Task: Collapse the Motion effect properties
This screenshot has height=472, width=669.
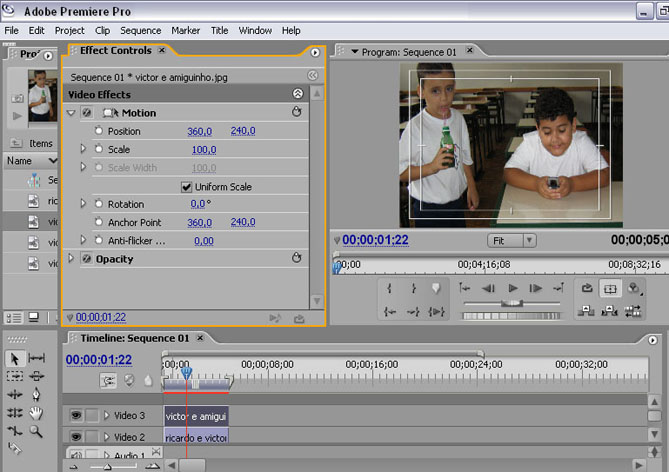Action: click(x=71, y=113)
